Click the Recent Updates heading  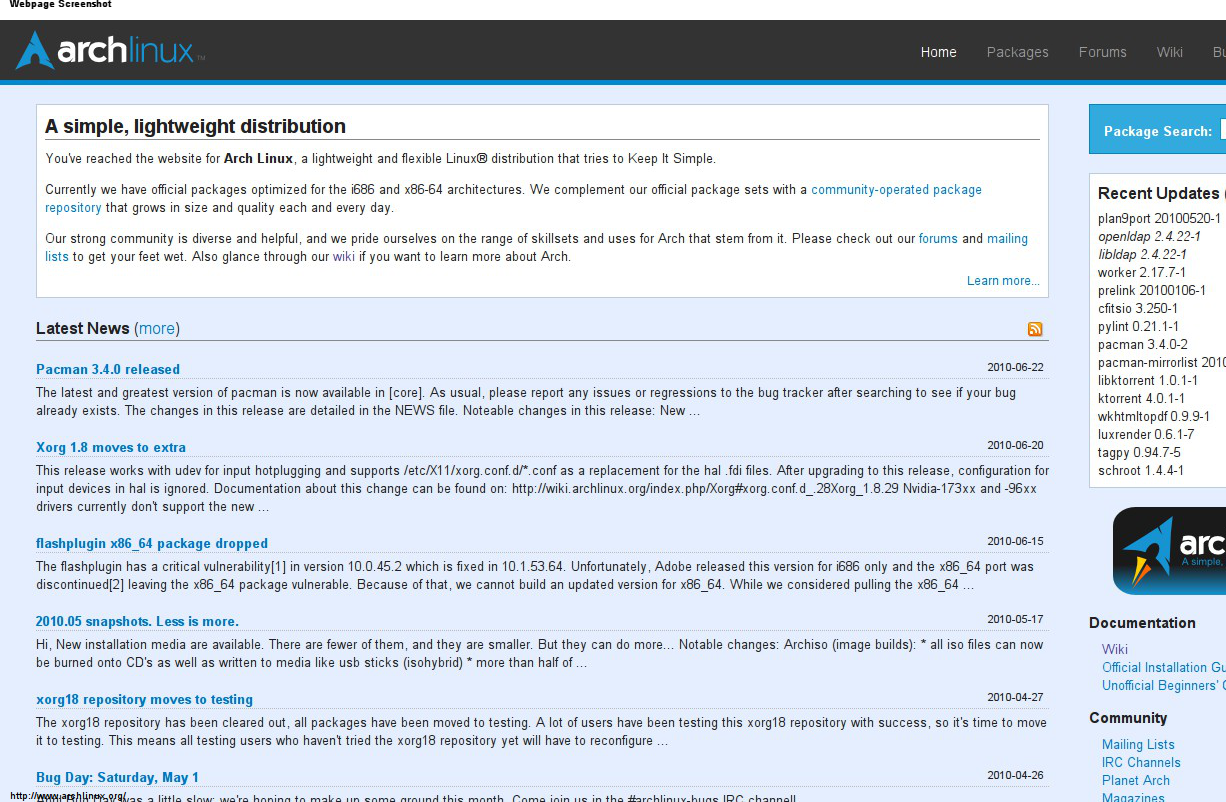pyautogui.click(x=1161, y=193)
